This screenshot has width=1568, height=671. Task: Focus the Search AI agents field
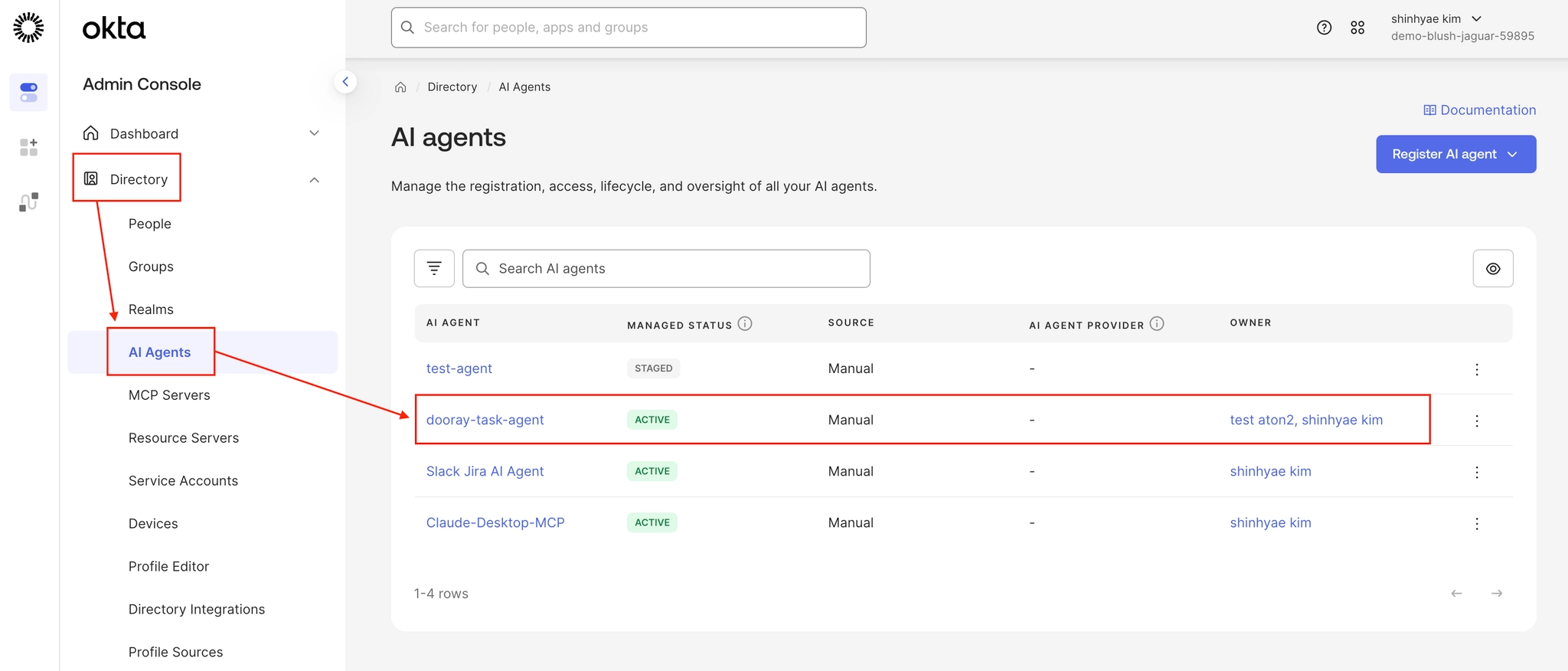(x=666, y=269)
